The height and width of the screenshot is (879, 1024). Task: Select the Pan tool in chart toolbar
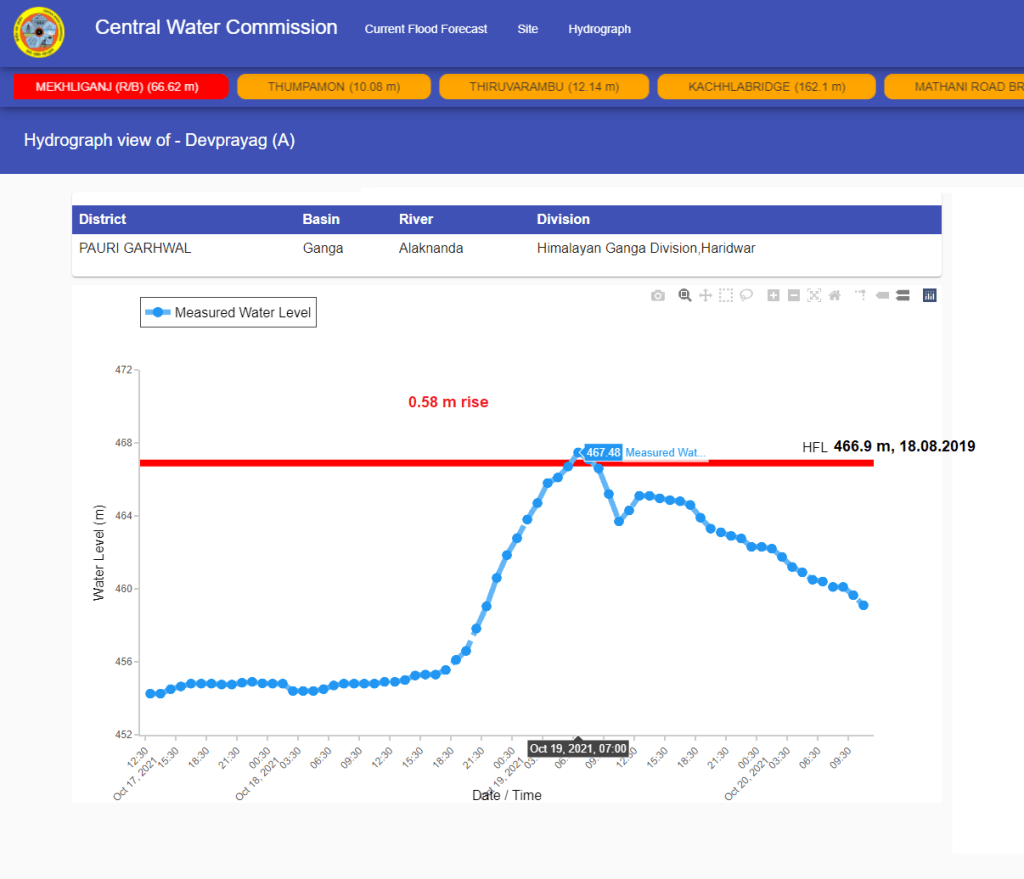705,295
